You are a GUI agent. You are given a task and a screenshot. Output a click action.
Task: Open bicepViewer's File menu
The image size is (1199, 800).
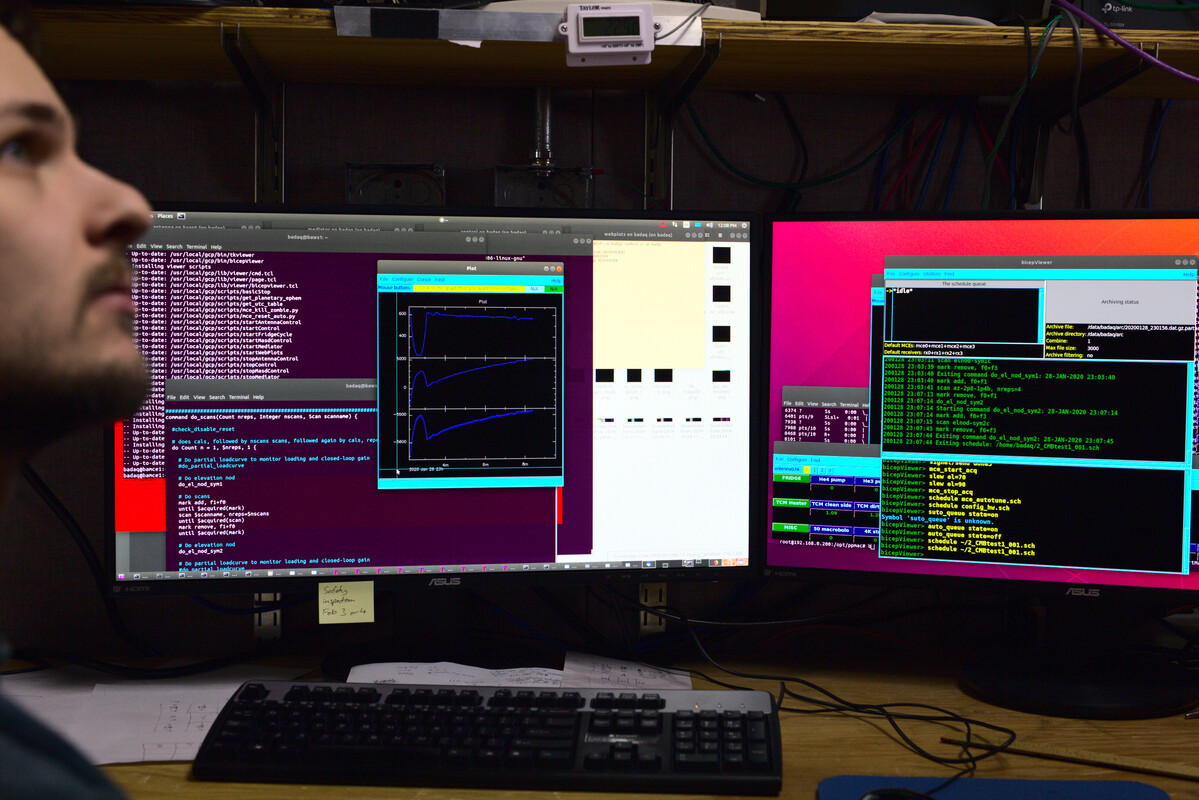click(x=891, y=274)
